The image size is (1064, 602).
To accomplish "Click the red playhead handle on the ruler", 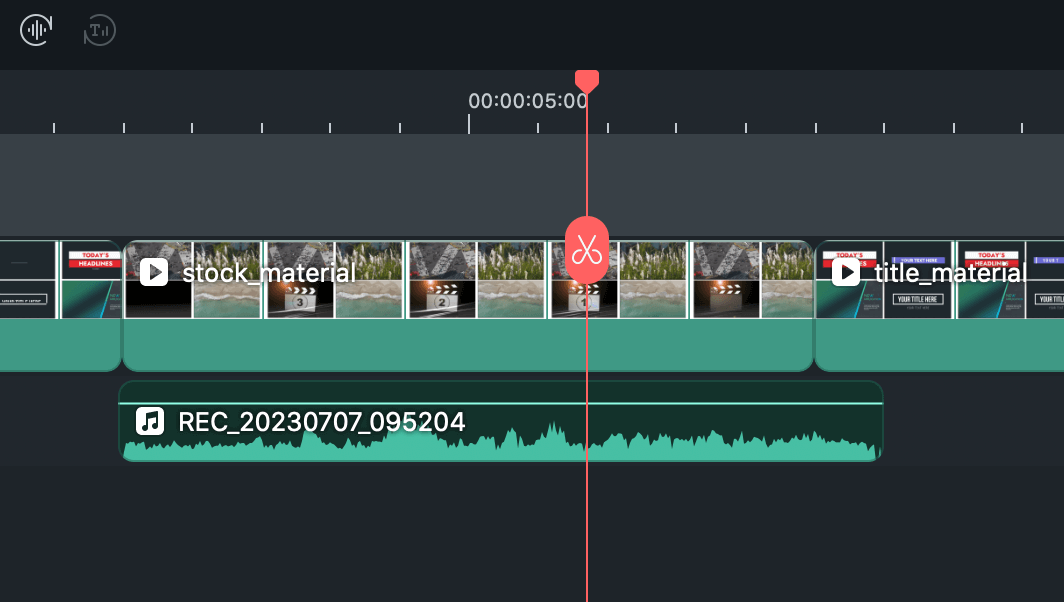I will 587,82.
